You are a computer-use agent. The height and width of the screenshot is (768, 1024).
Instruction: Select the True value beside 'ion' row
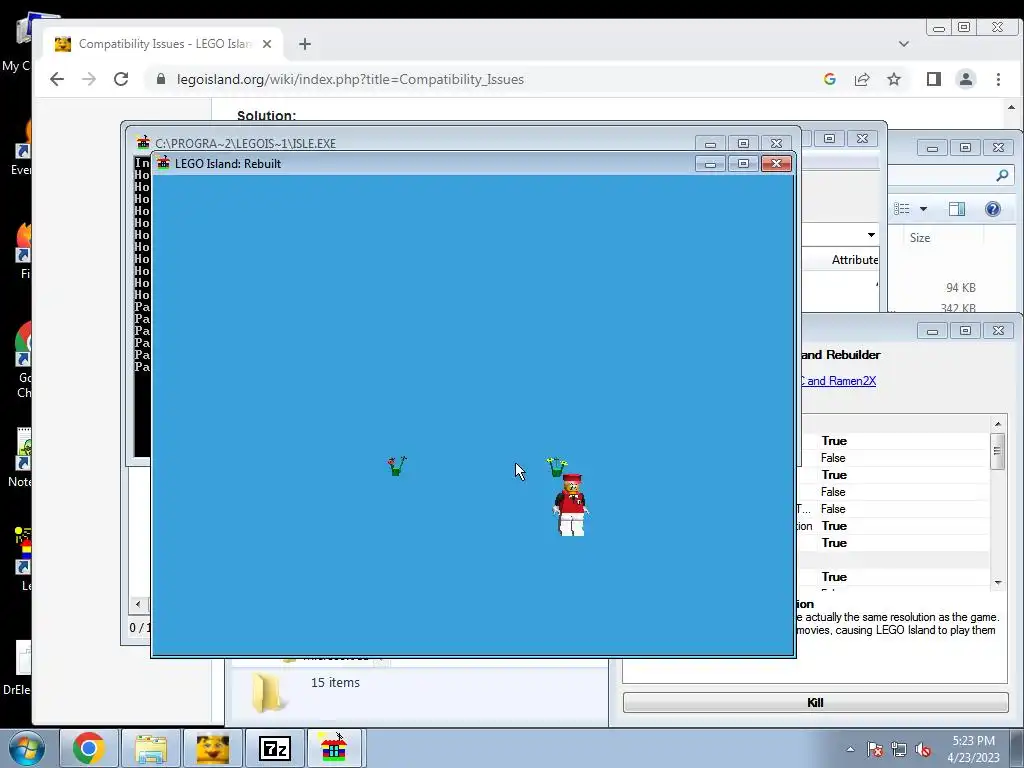pyautogui.click(x=834, y=526)
